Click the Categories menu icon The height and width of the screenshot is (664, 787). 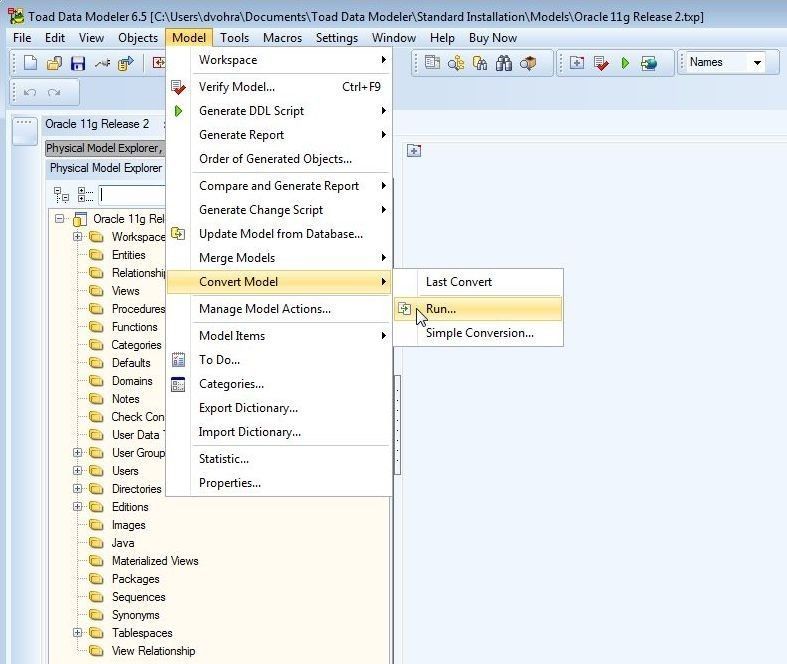click(x=178, y=384)
